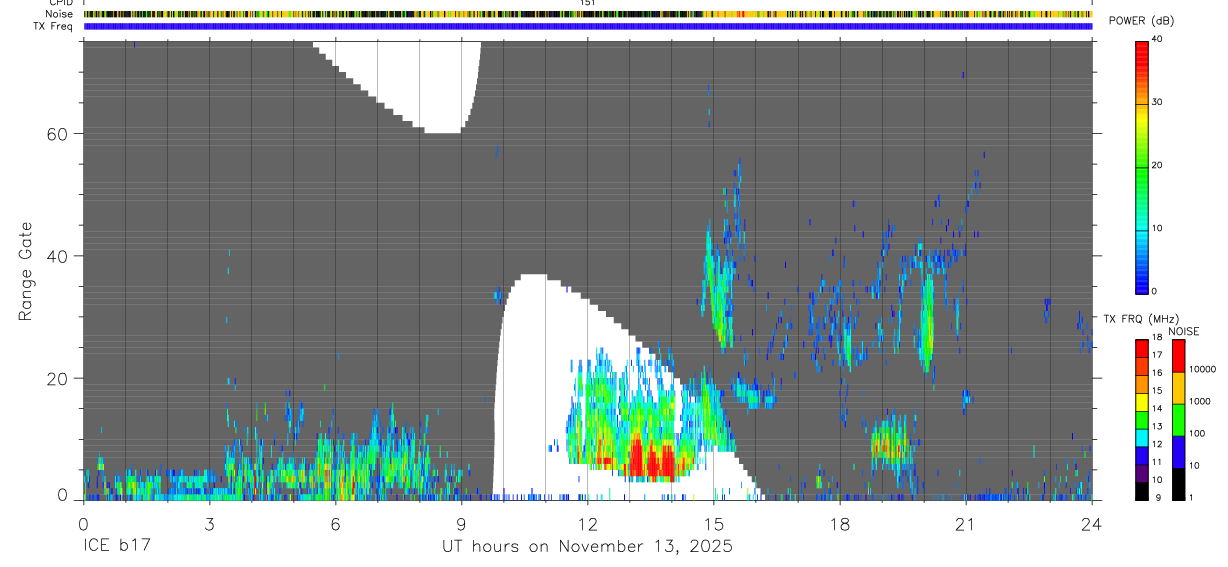Image resolution: width=1228 pixels, height=567 pixels.
Task: Click the blue TX Freq strip above plot
Action: (587, 26)
